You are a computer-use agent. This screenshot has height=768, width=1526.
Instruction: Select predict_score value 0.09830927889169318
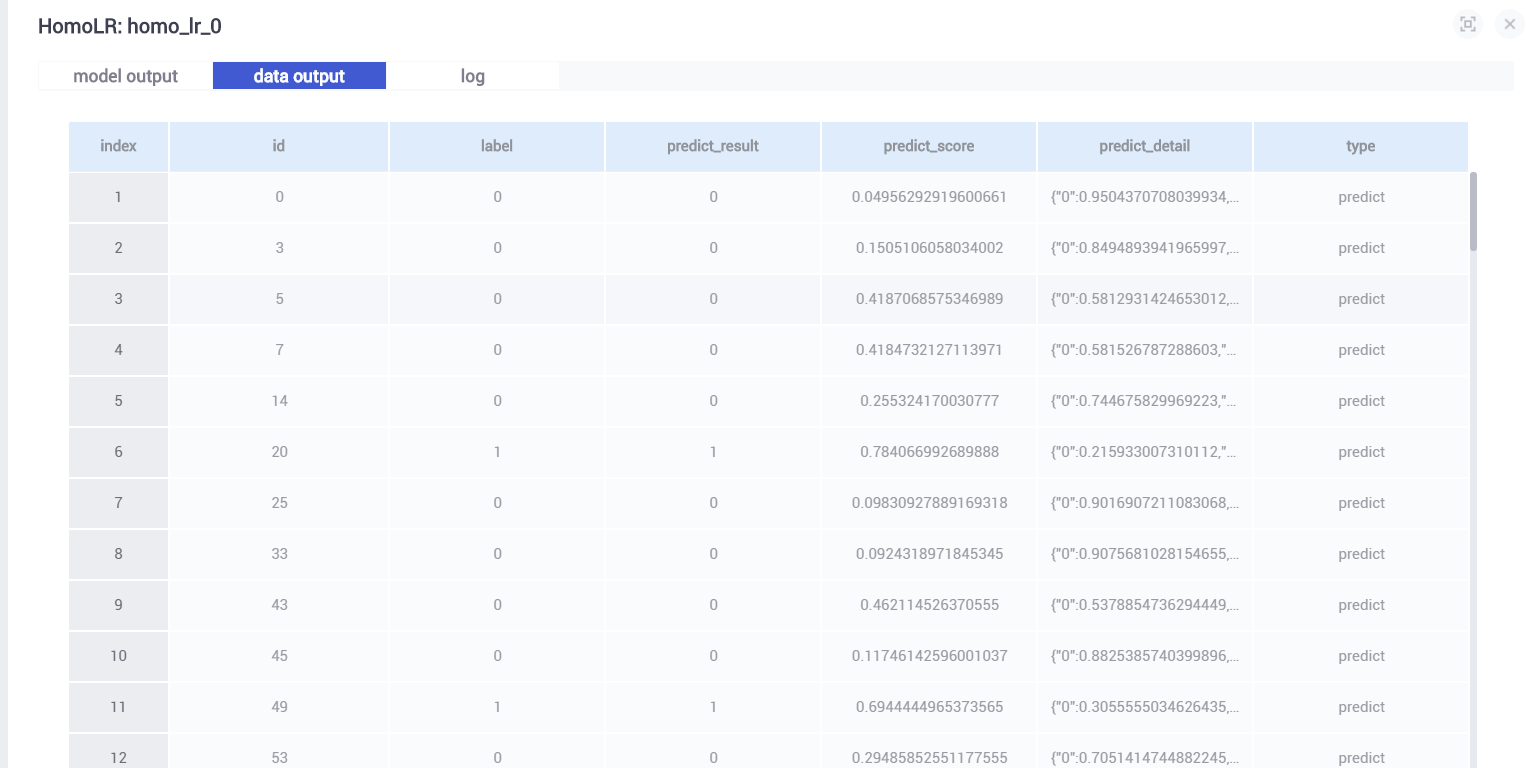(929, 503)
